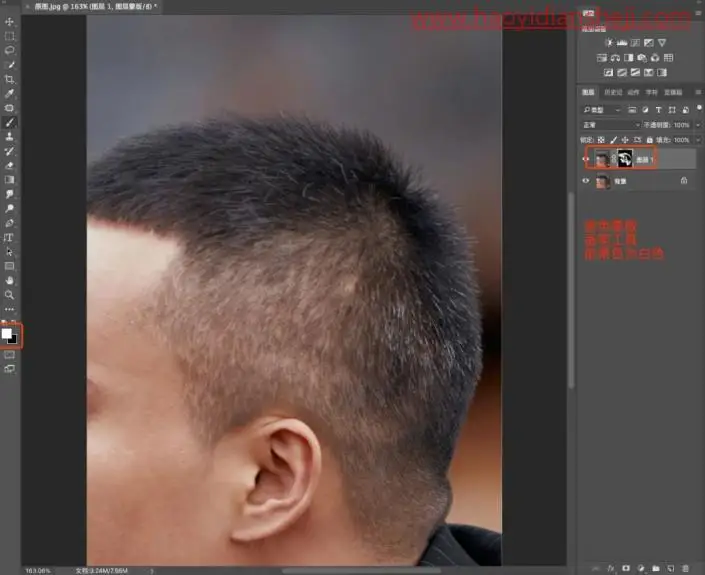
Task: Select the Hand tool
Action: (x=9, y=281)
